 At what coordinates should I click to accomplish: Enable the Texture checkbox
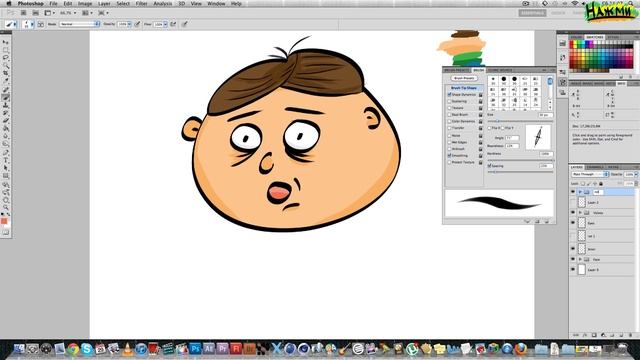pos(449,108)
